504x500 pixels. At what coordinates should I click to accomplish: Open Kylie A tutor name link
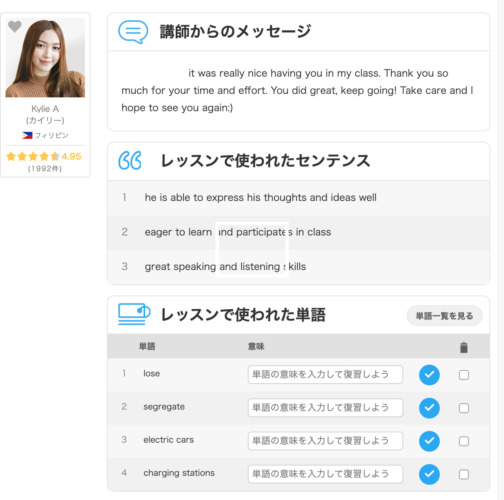(x=45, y=109)
